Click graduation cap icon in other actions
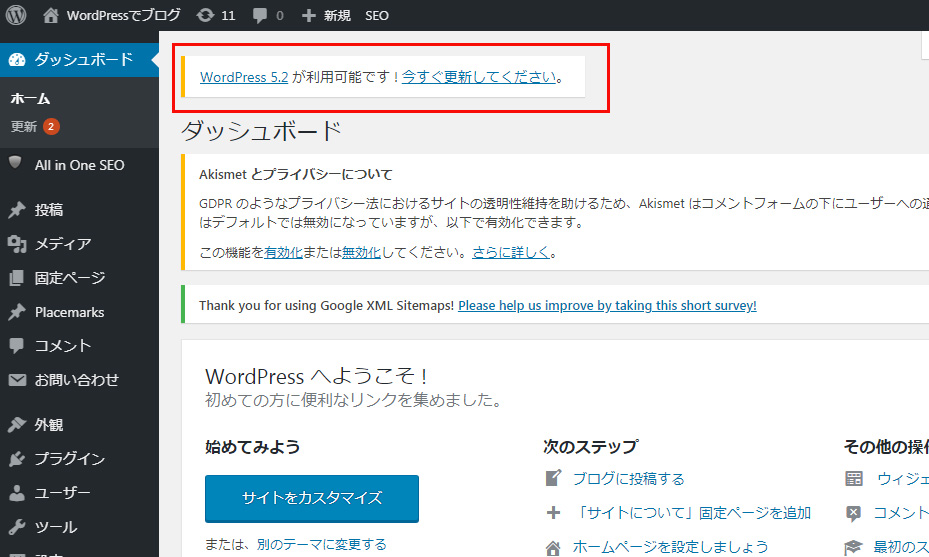The image size is (929, 557). [854, 547]
